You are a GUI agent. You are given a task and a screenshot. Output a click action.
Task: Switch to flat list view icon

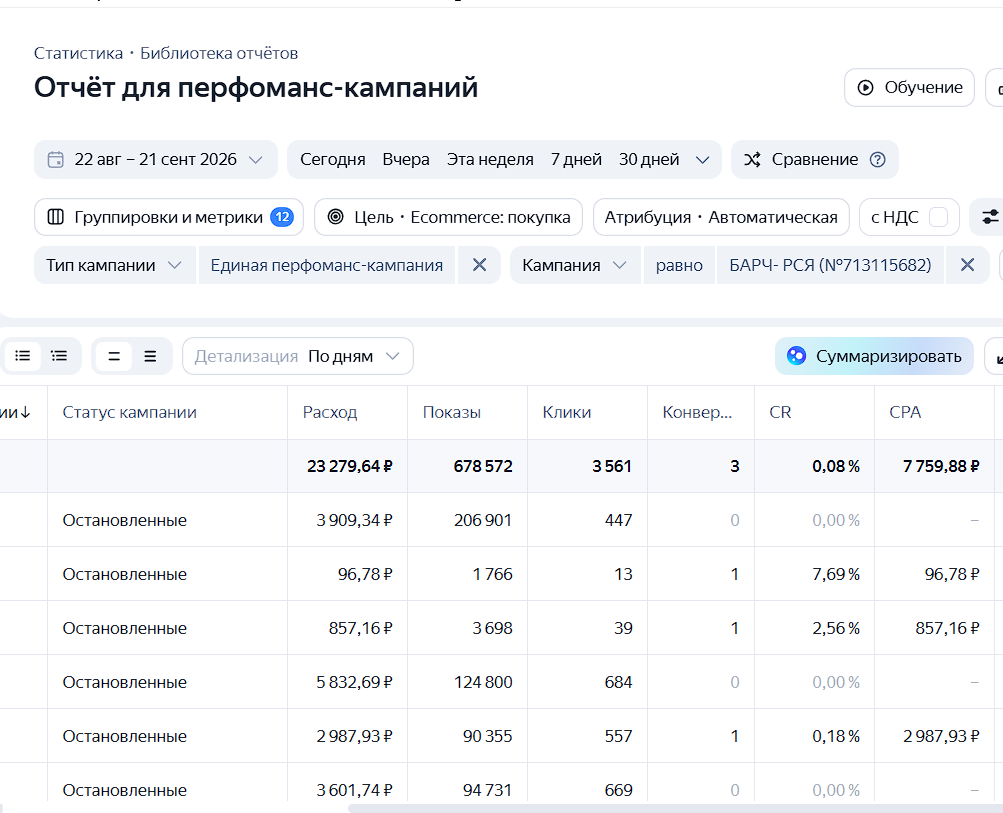[23, 356]
